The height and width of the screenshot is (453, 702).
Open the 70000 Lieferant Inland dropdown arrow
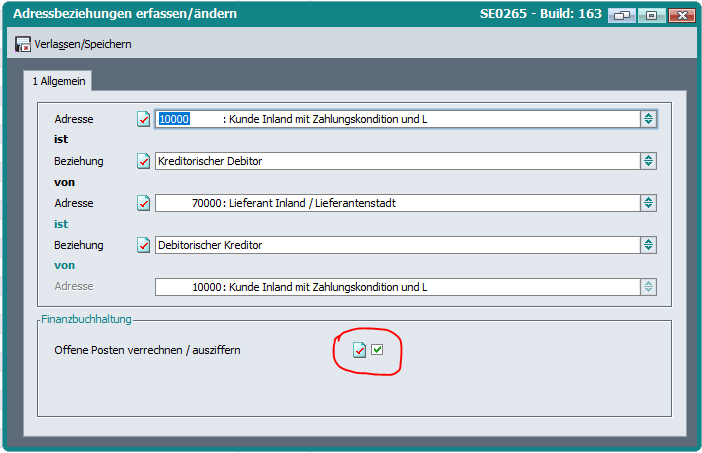click(x=649, y=203)
